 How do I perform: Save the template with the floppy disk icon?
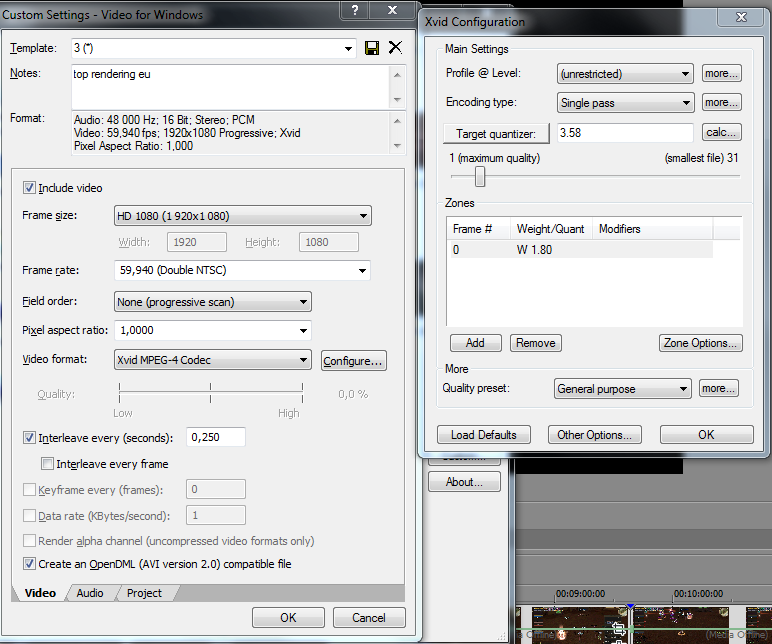pyautogui.click(x=372, y=48)
